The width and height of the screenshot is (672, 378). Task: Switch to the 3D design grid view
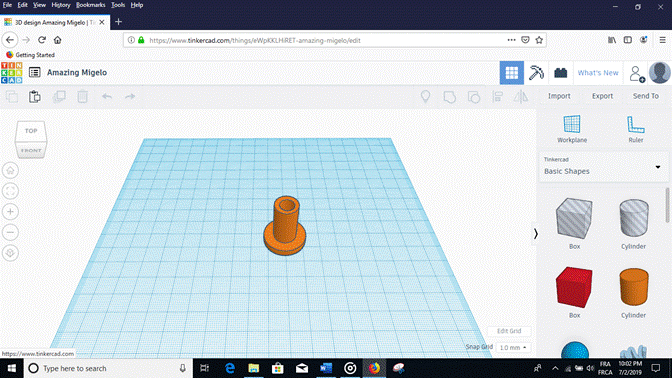click(512, 73)
